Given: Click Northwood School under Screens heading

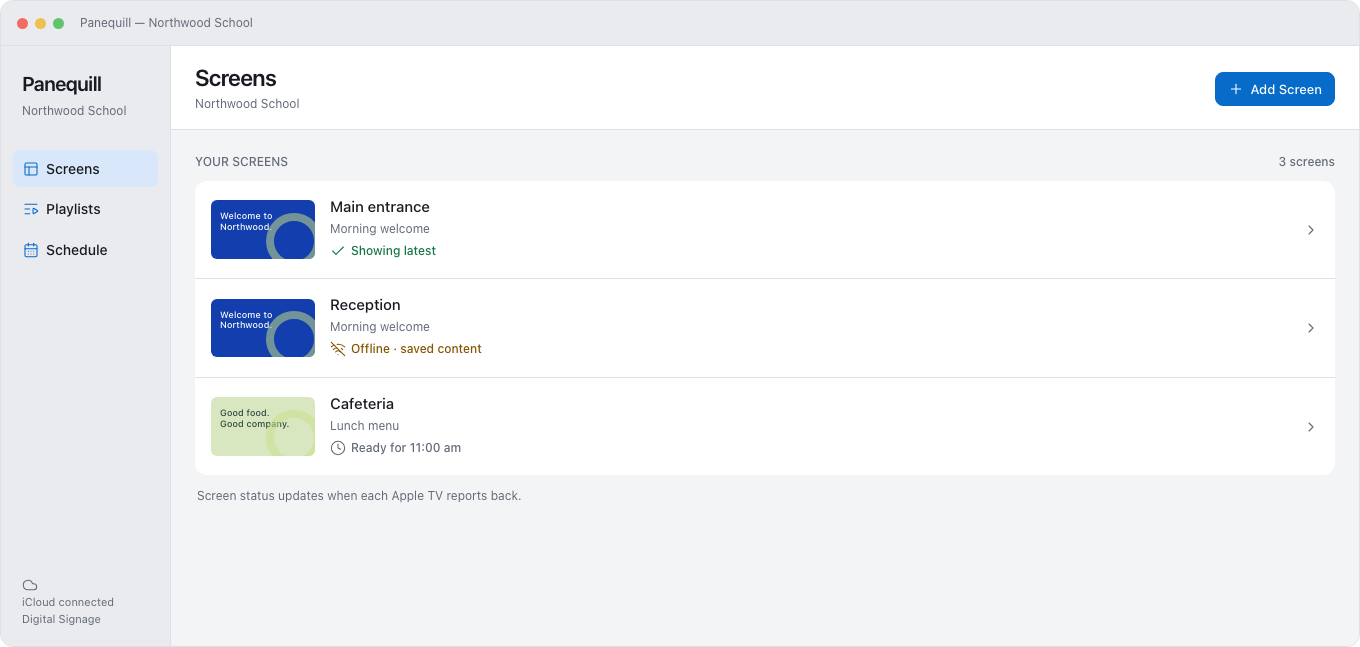Looking at the screenshot, I should [x=247, y=104].
